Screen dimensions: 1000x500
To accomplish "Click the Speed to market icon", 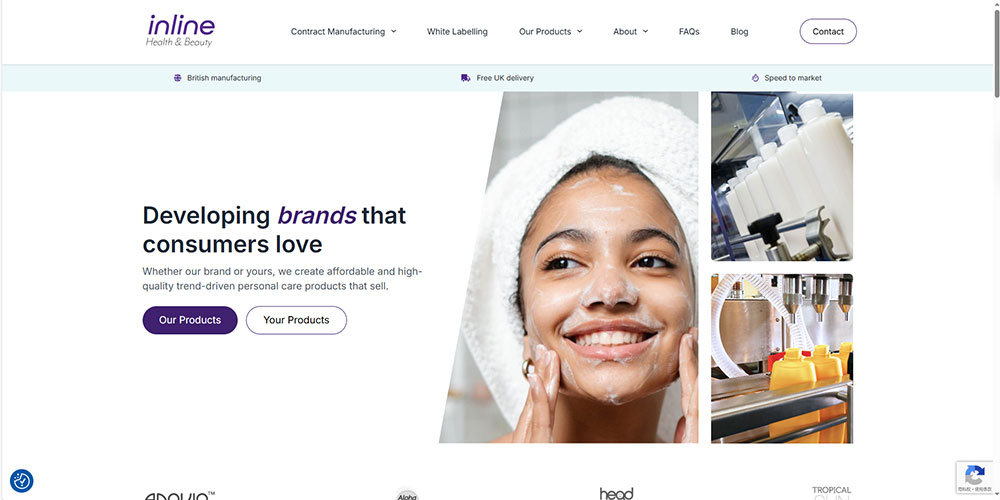I will pos(756,78).
